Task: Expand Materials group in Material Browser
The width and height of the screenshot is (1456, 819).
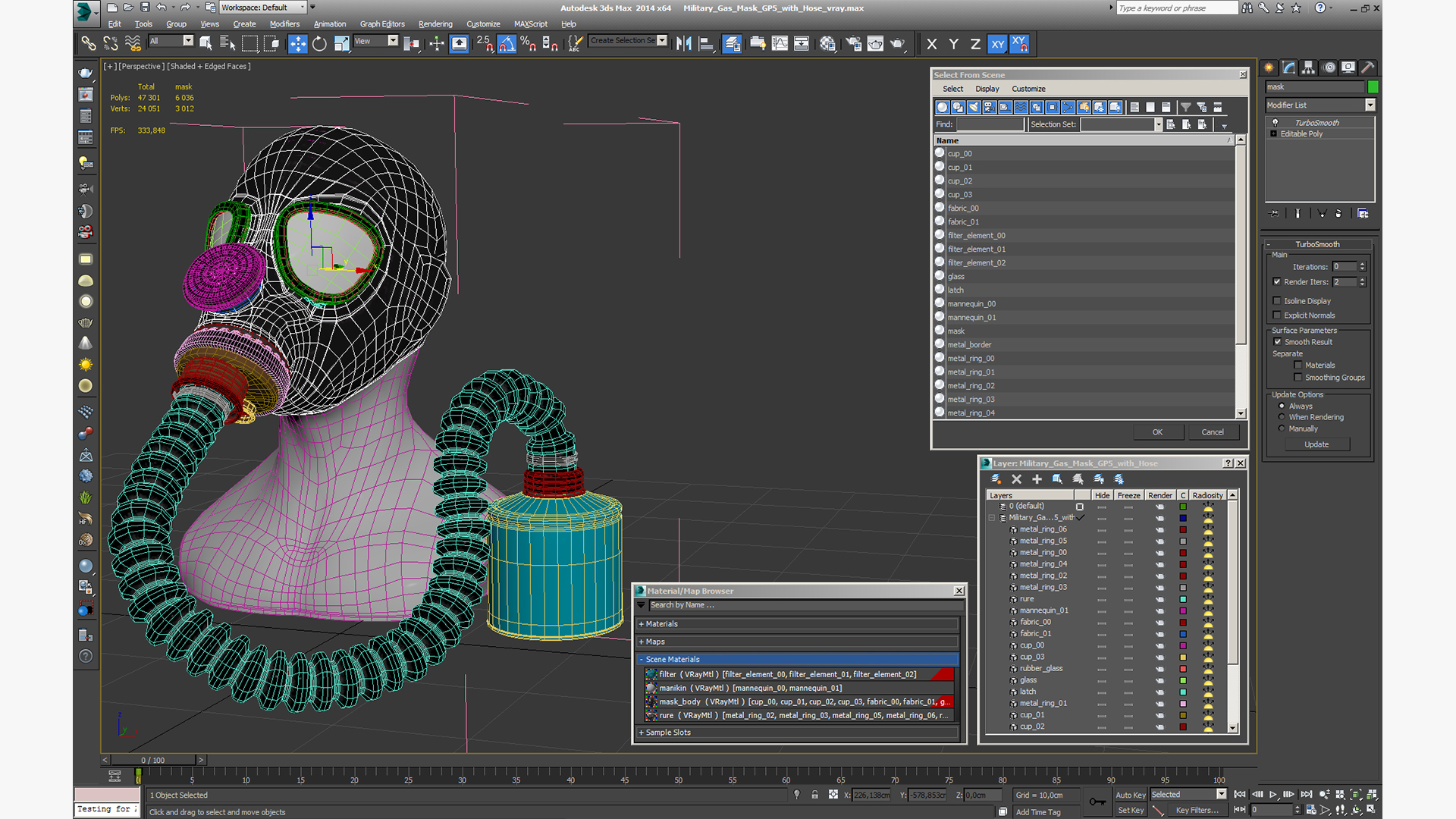Action: 641,624
